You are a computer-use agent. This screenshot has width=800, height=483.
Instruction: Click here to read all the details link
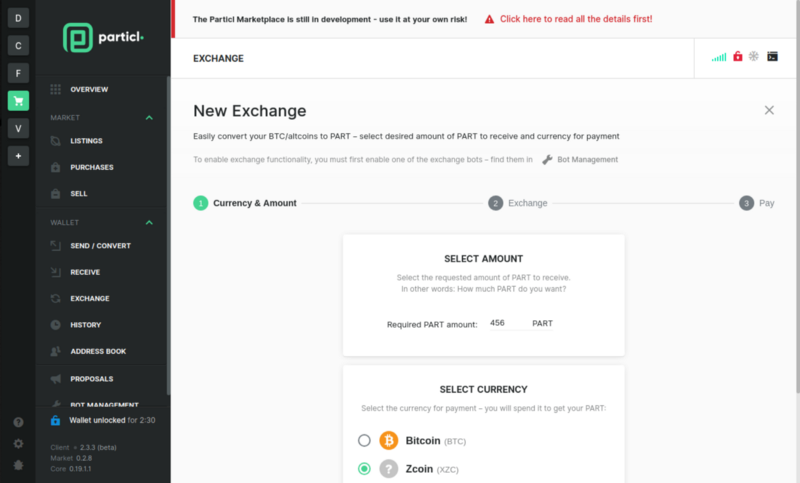click(x=576, y=19)
